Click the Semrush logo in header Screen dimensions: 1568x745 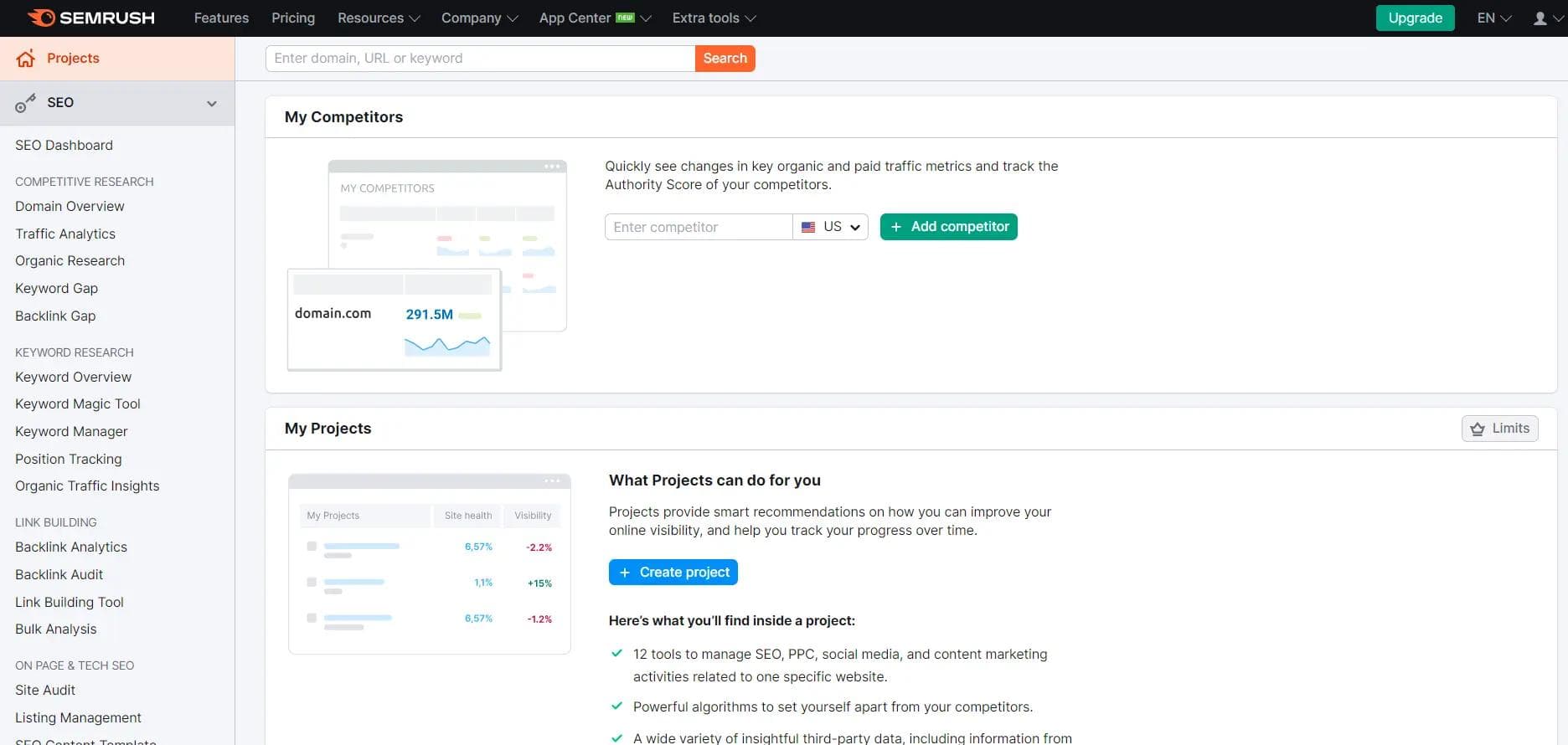(x=90, y=18)
